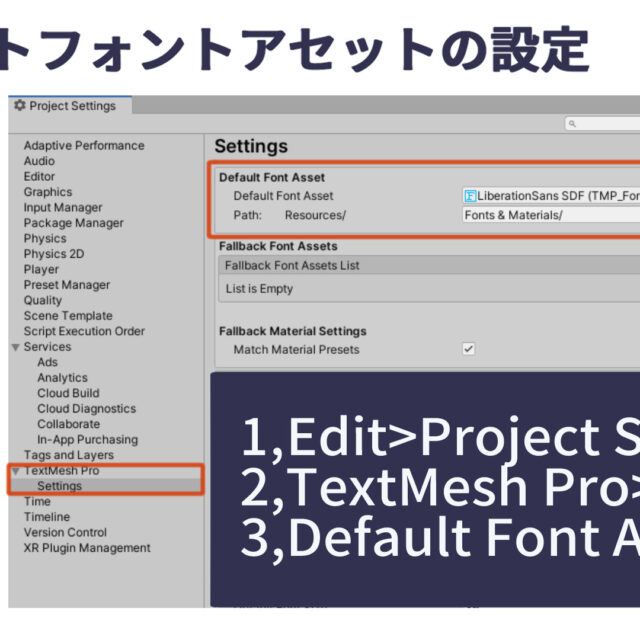
Task: Select the Audio category
Action: click(x=39, y=161)
